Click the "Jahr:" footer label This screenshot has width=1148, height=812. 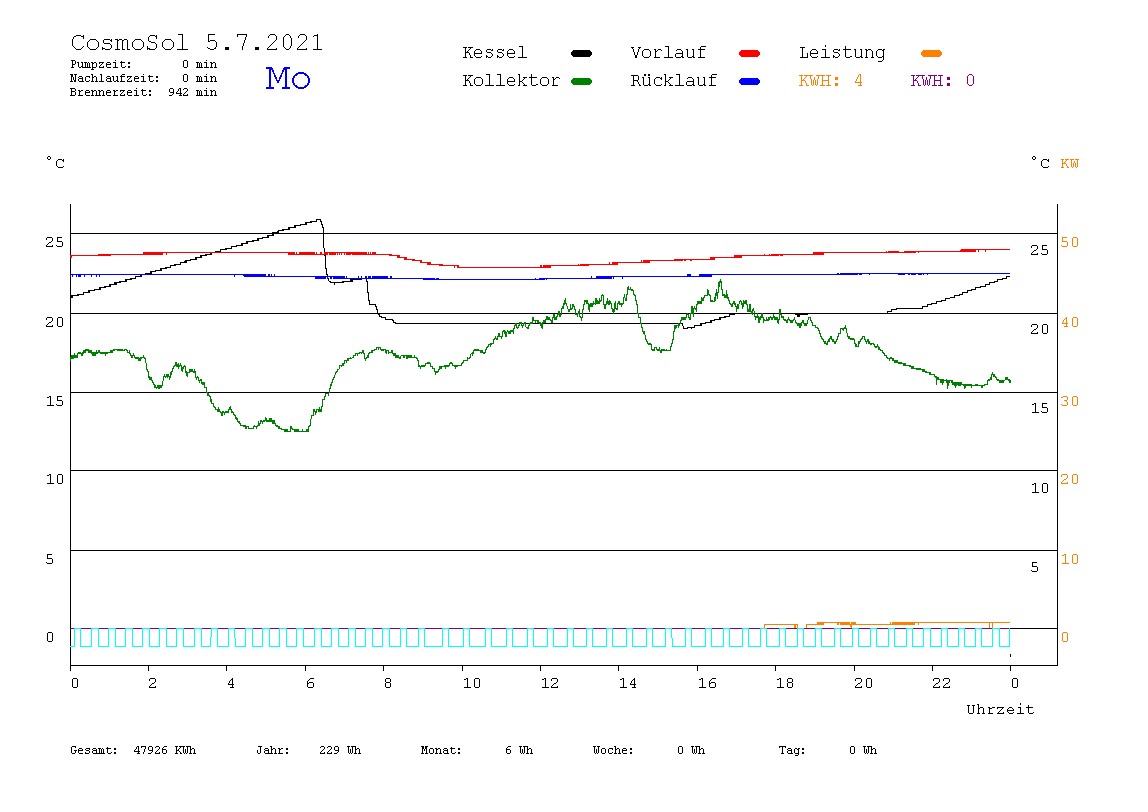coord(272,750)
